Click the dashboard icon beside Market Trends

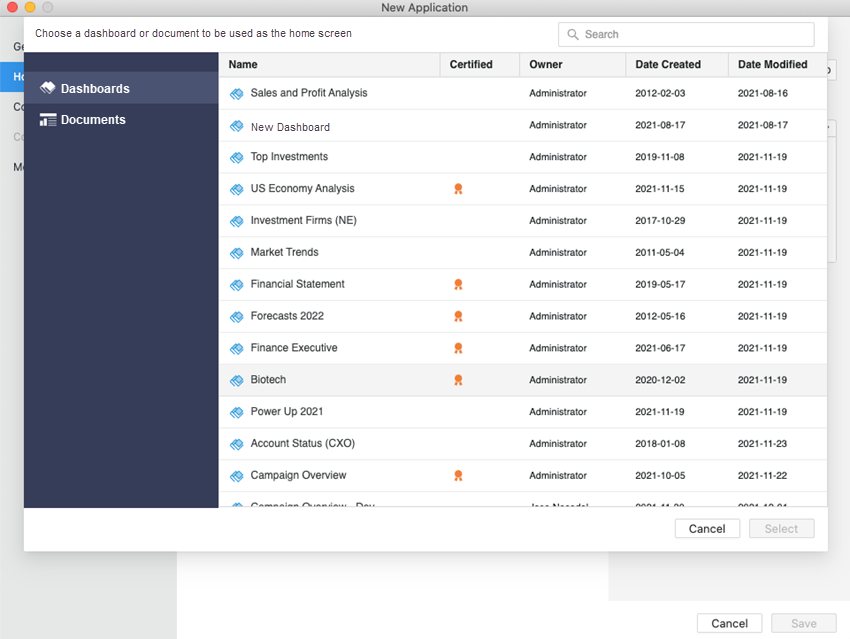pyautogui.click(x=237, y=253)
